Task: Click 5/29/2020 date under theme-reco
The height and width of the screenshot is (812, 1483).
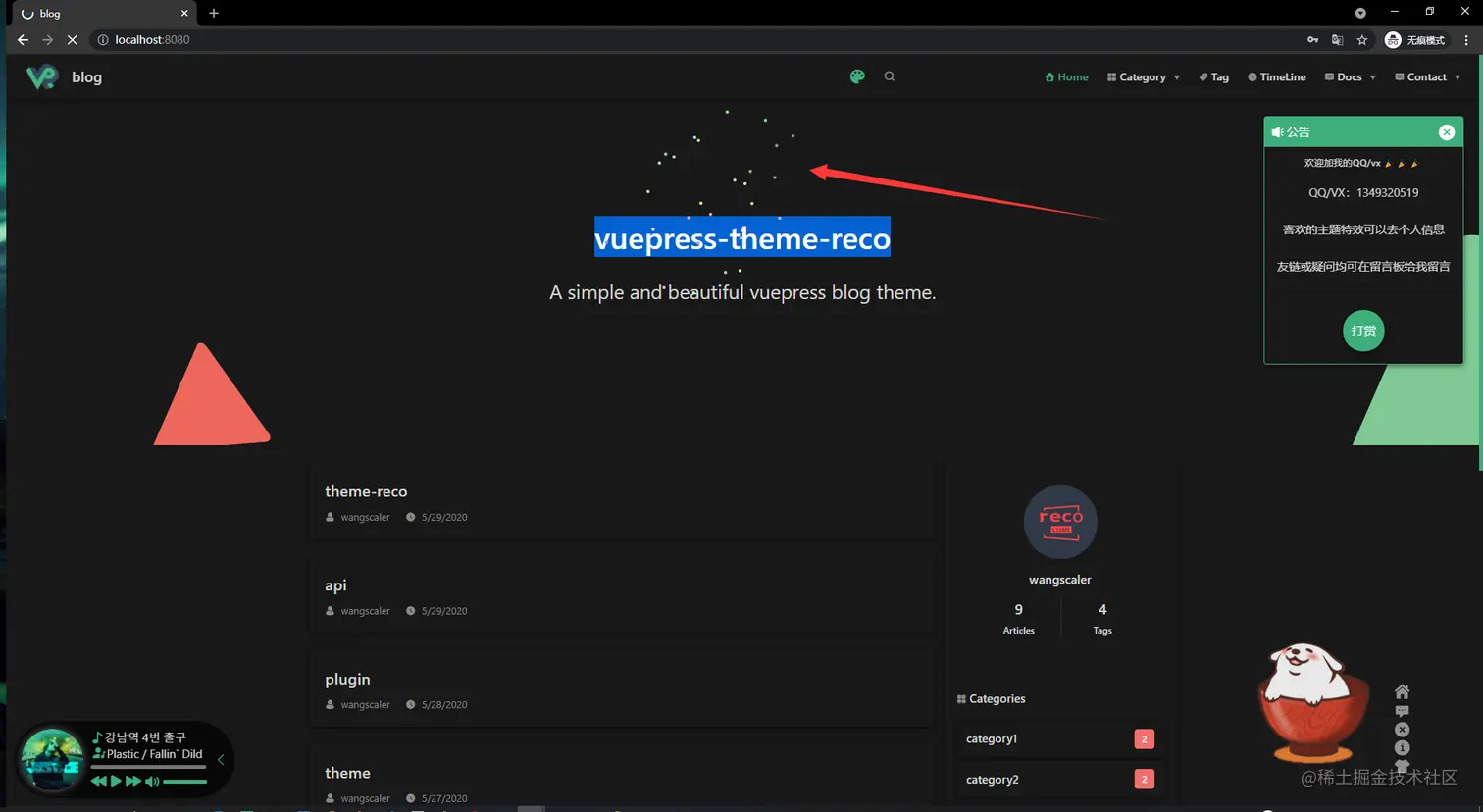Action: 444,517
